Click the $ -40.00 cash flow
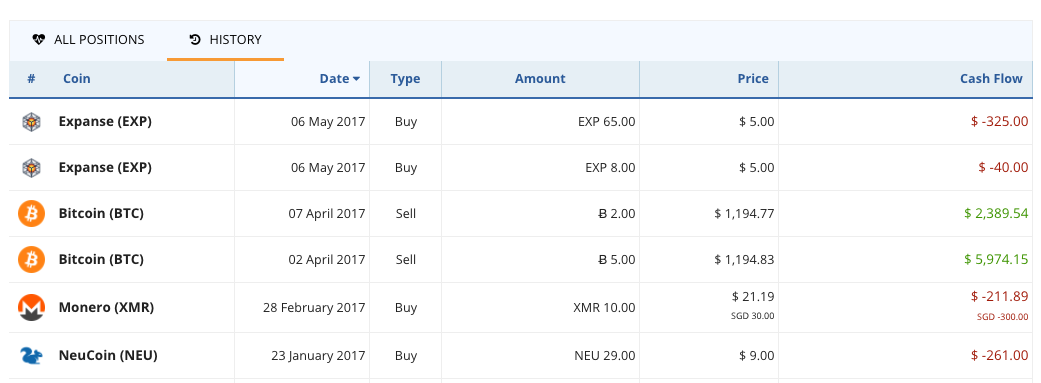1041x383 pixels. point(1003,168)
